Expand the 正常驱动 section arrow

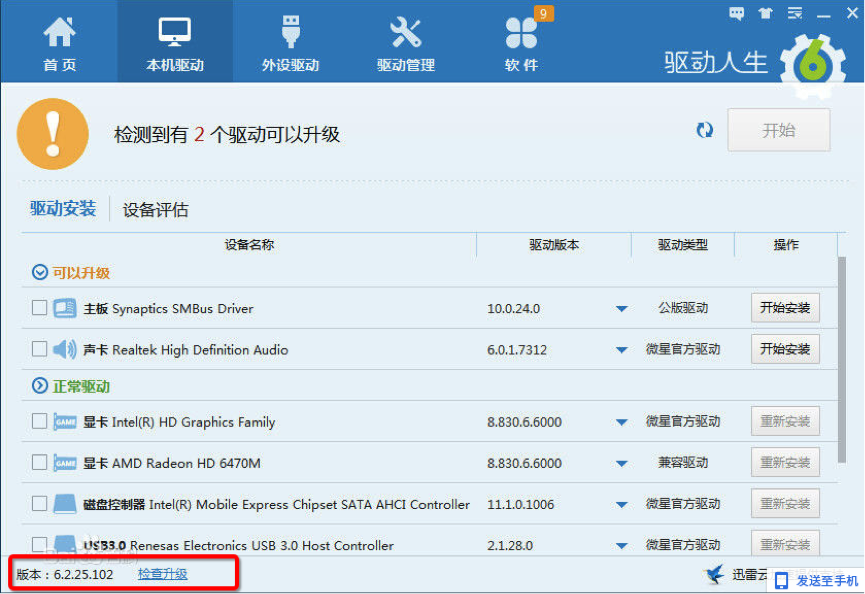(40, 386)
